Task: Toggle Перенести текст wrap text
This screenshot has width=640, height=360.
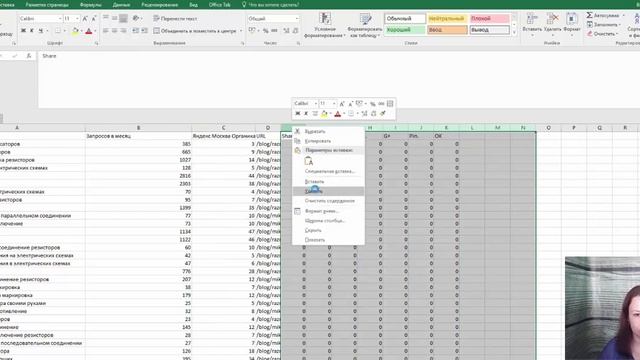Action: click(x=175, y=19)
